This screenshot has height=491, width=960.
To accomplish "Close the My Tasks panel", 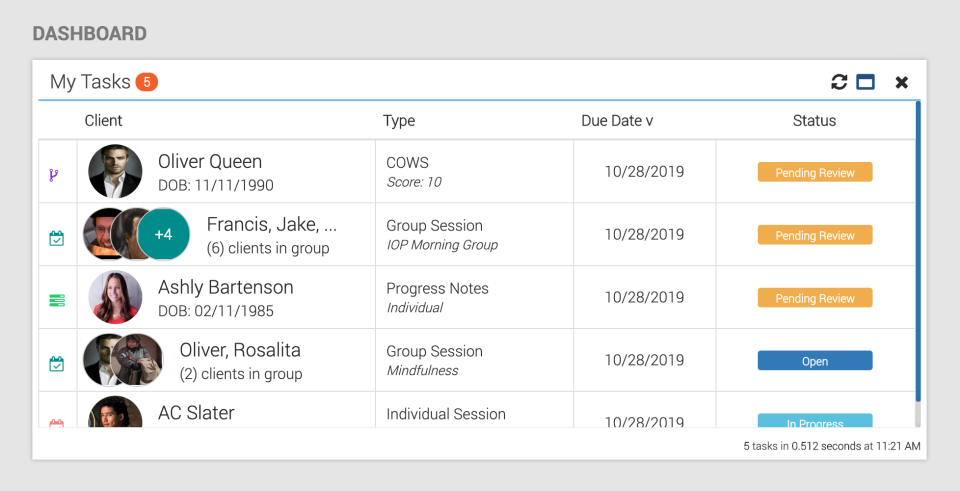I will (902, 82).
